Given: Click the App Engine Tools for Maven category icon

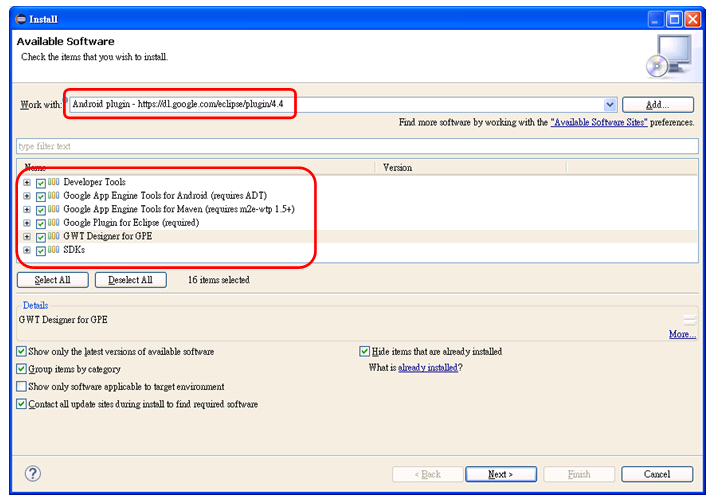Looking at the screenshot, I should pos(53,209).
